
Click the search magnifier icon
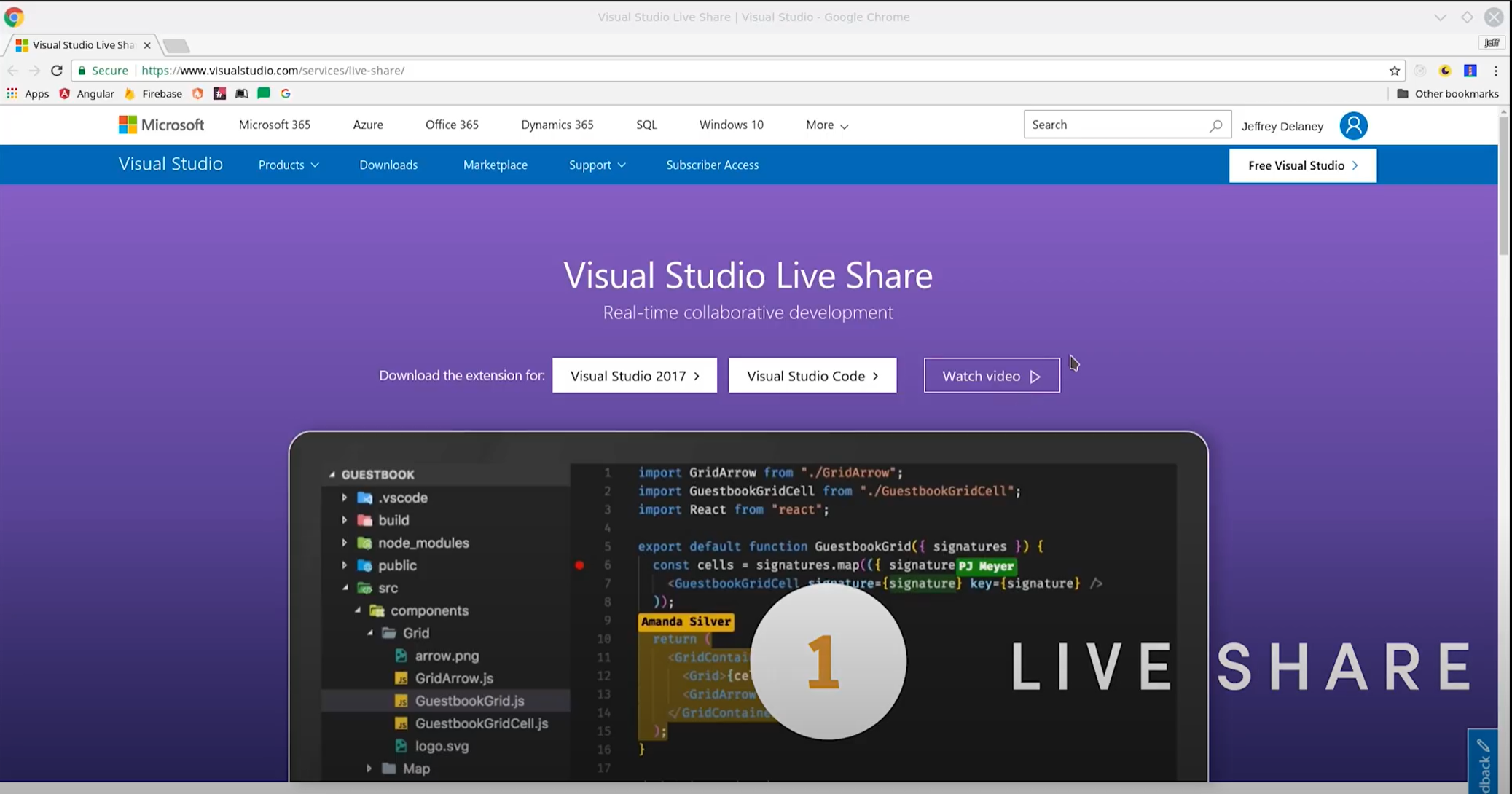[1215, 125]
